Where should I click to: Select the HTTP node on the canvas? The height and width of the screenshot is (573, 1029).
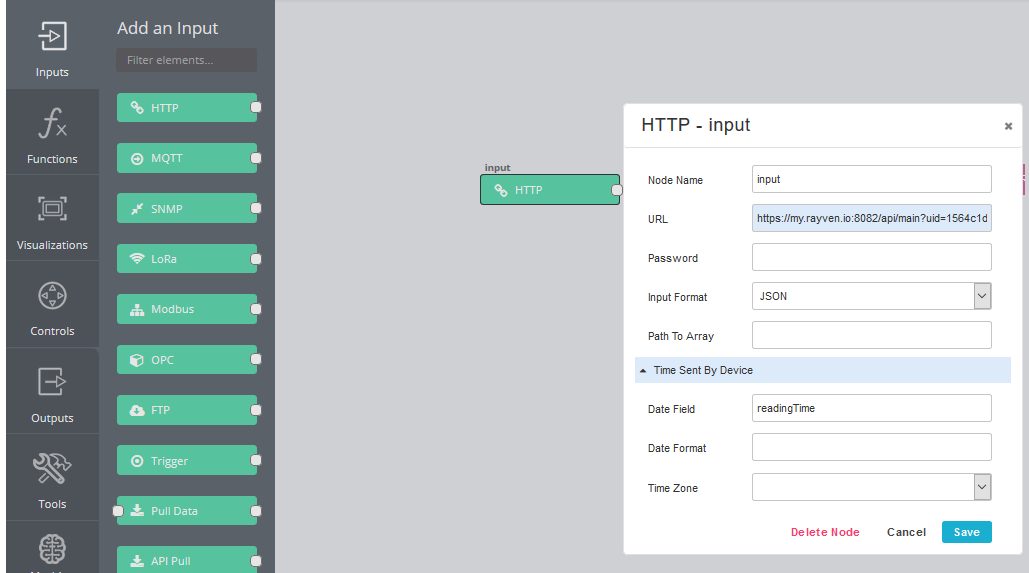(550, 190)
